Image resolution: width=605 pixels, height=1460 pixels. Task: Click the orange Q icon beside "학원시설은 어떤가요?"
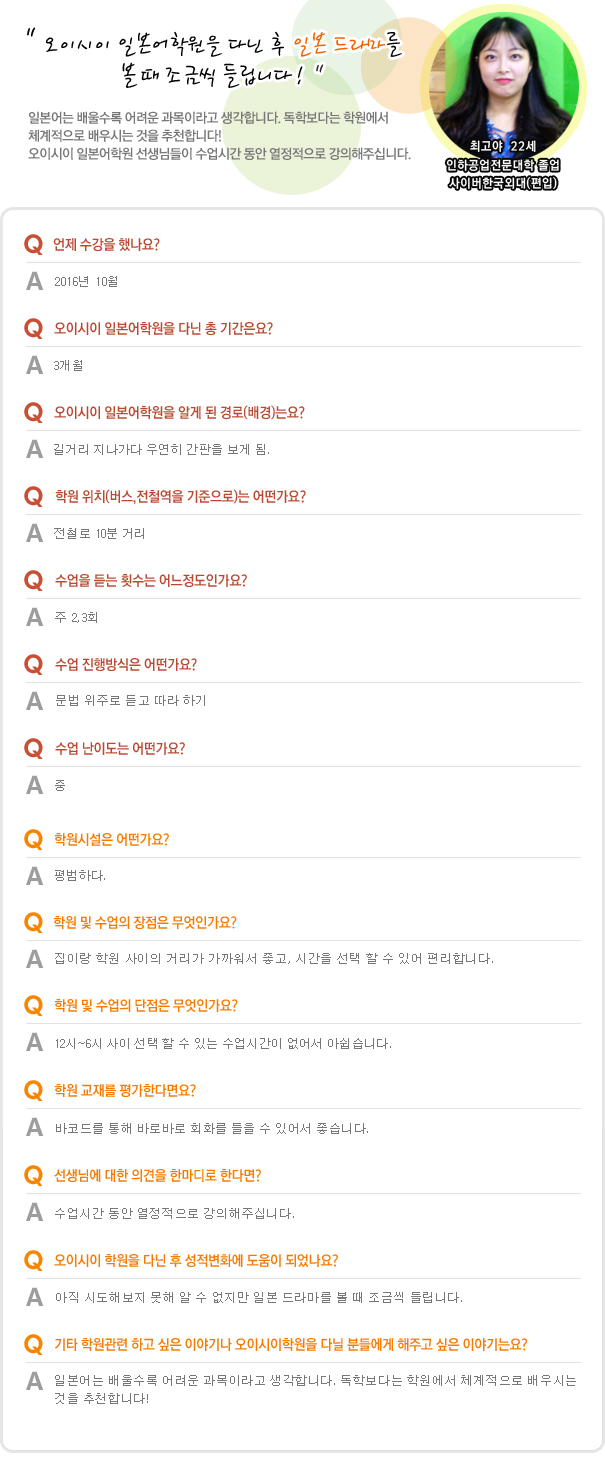(x=34, y=840)
